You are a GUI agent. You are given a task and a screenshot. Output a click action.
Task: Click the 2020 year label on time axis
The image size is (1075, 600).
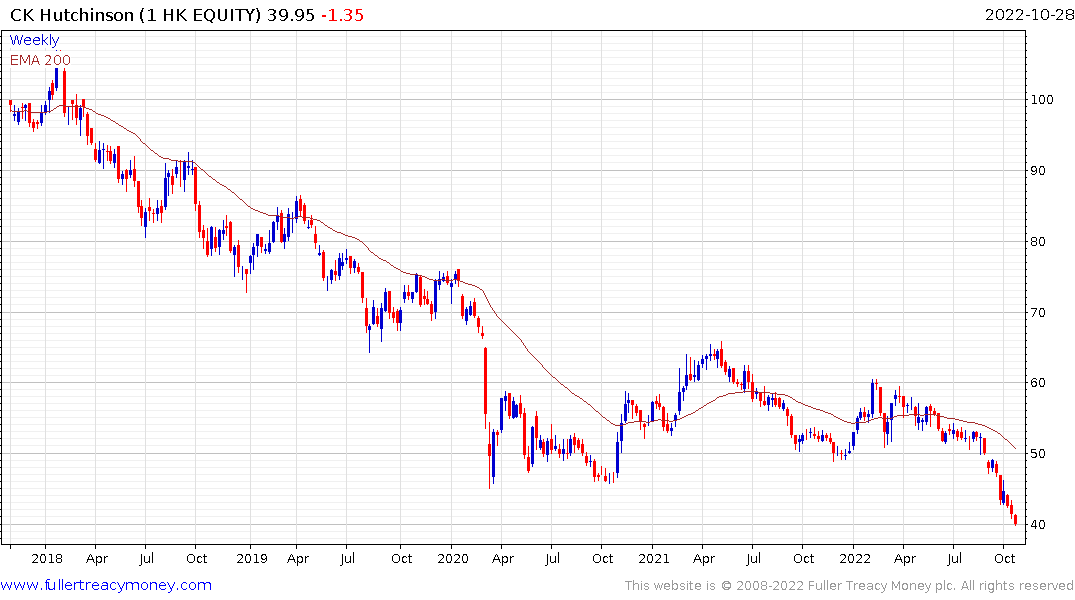click(452, 559)
